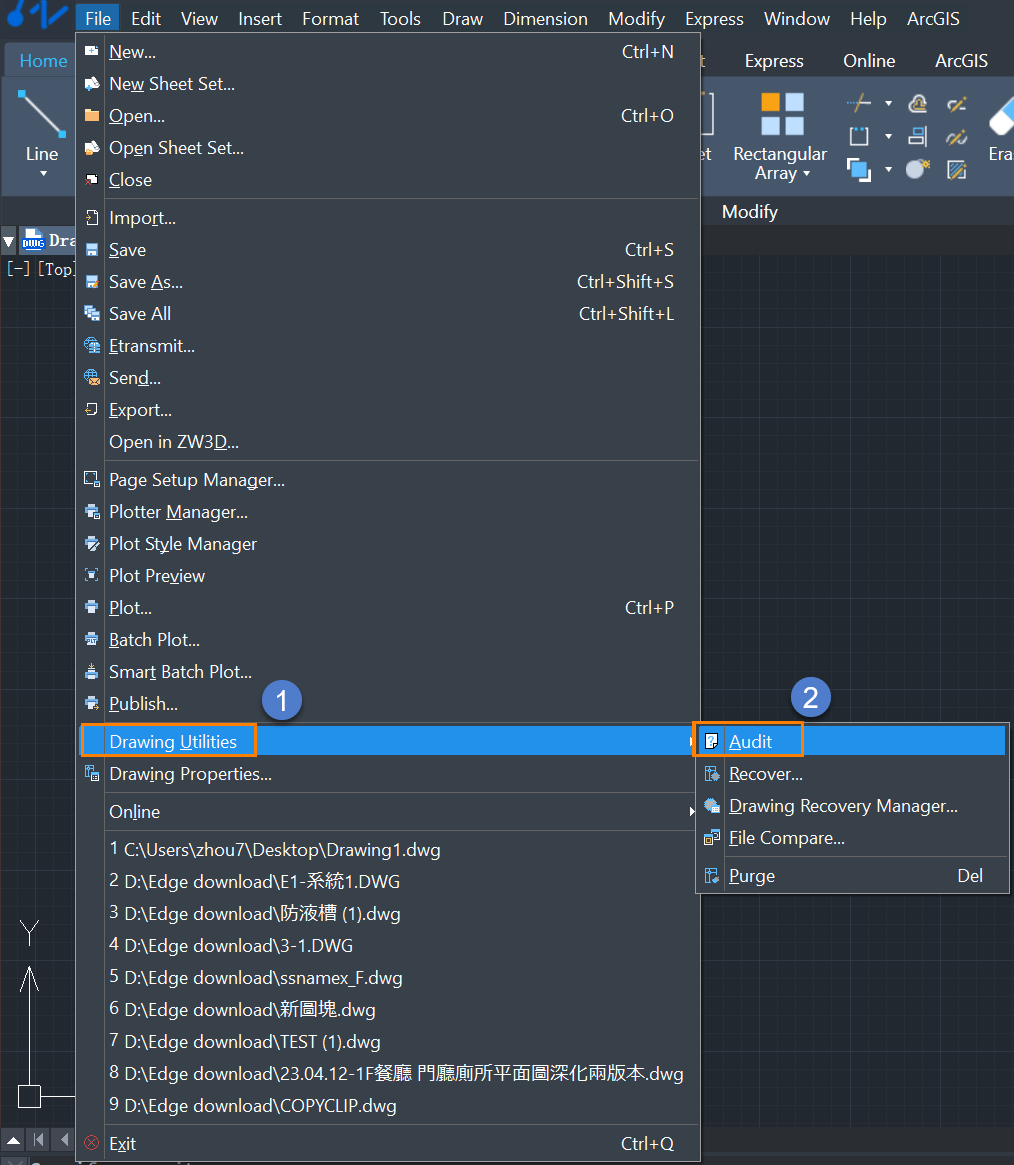
Task: Open the Line tool dropdown arrow
Action: pyautogui.click(x=43, y=173)
